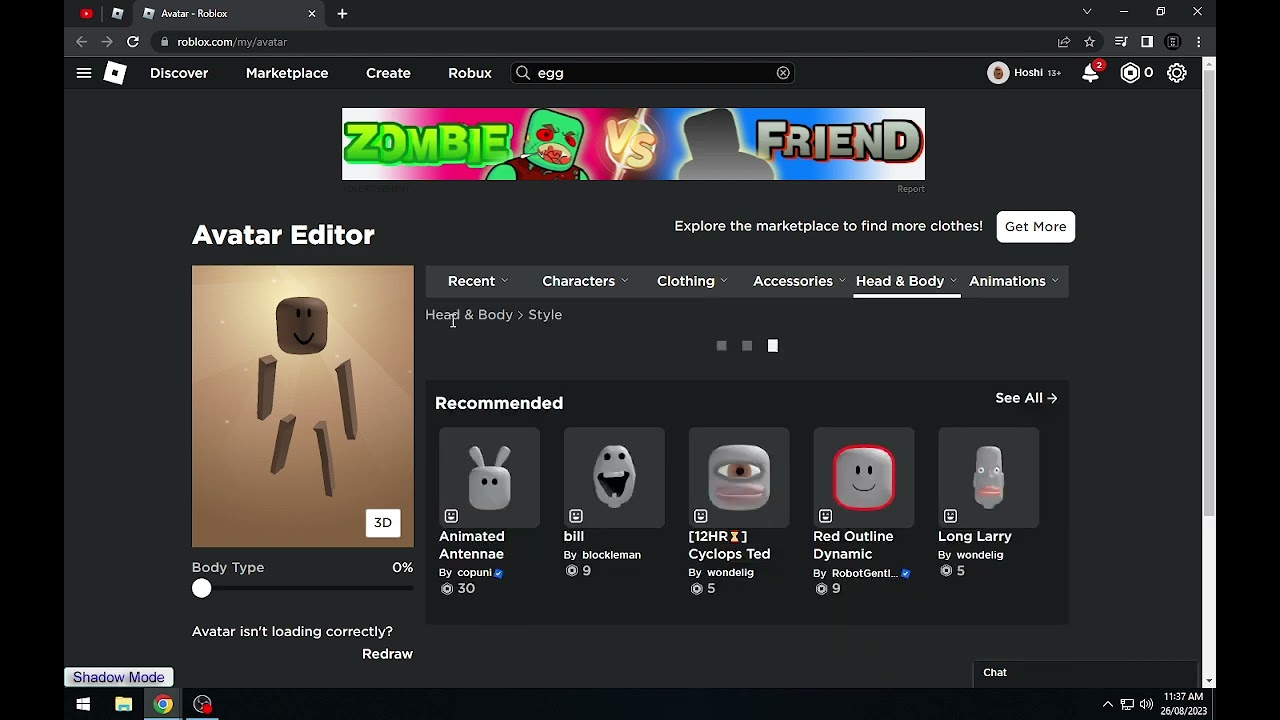Open the Chrome tab search dropdown

click(x=1087, y=12)
